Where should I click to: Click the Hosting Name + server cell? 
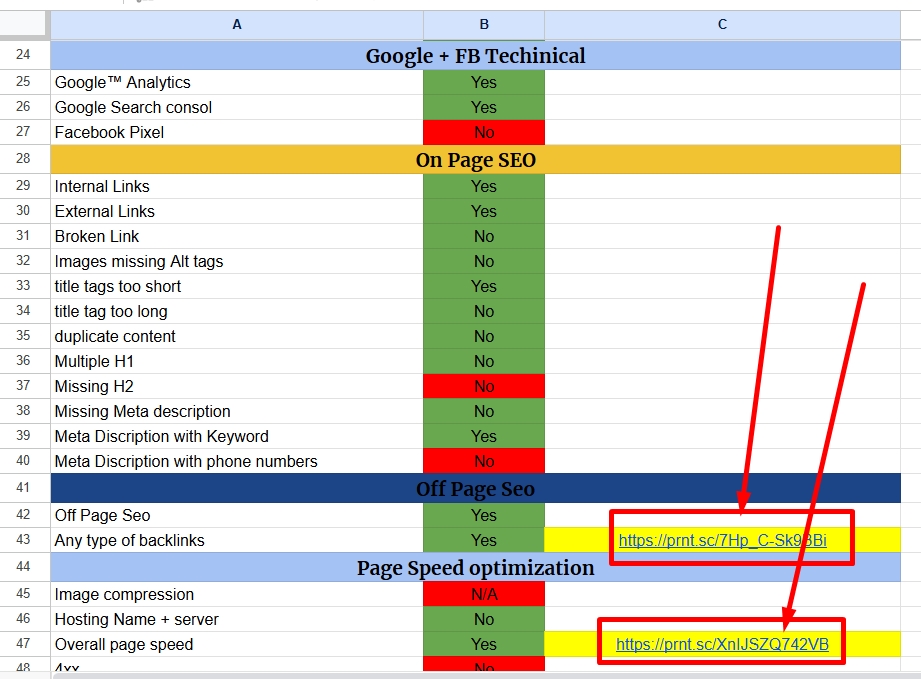pos(237,620)
